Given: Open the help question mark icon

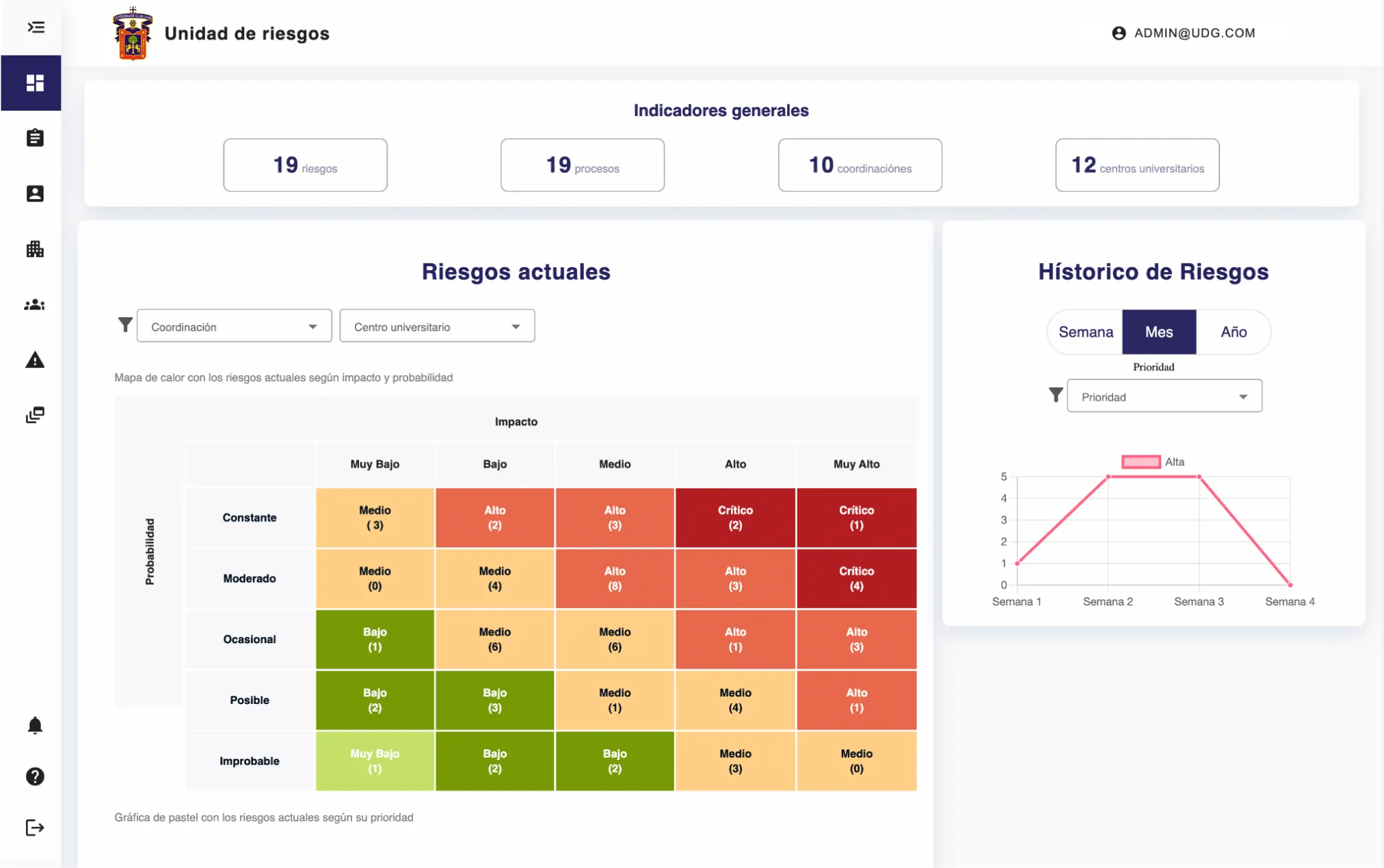Looking at the screenshot, I should 35,776.
